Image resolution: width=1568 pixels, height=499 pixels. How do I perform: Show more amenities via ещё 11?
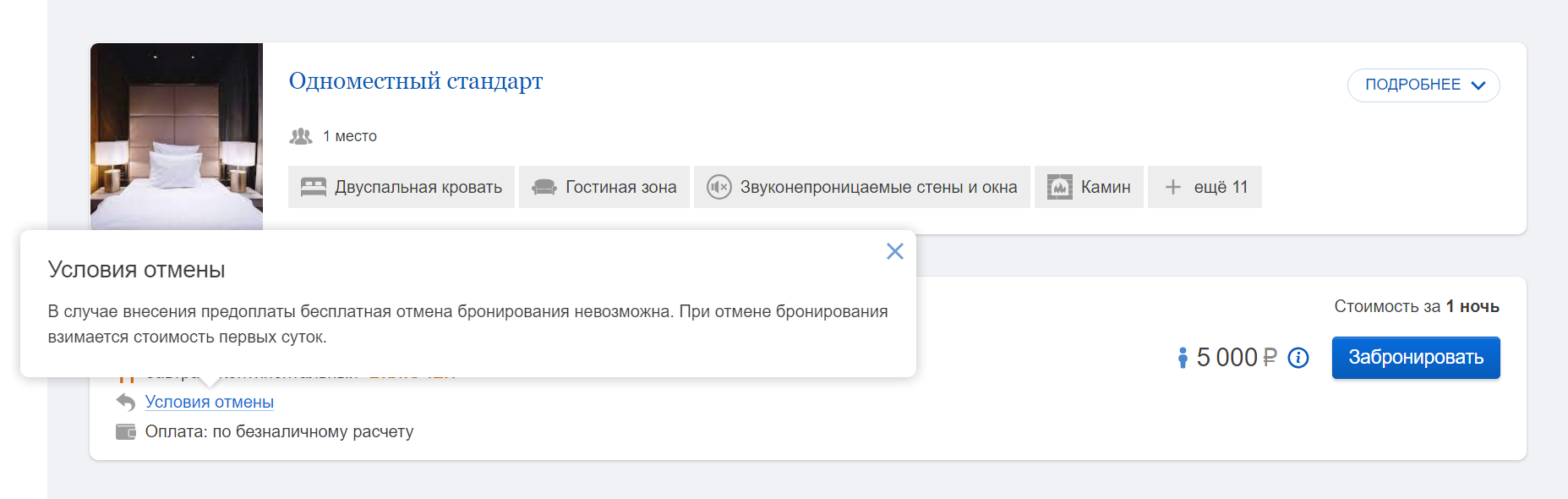(x=1205, y=187)
